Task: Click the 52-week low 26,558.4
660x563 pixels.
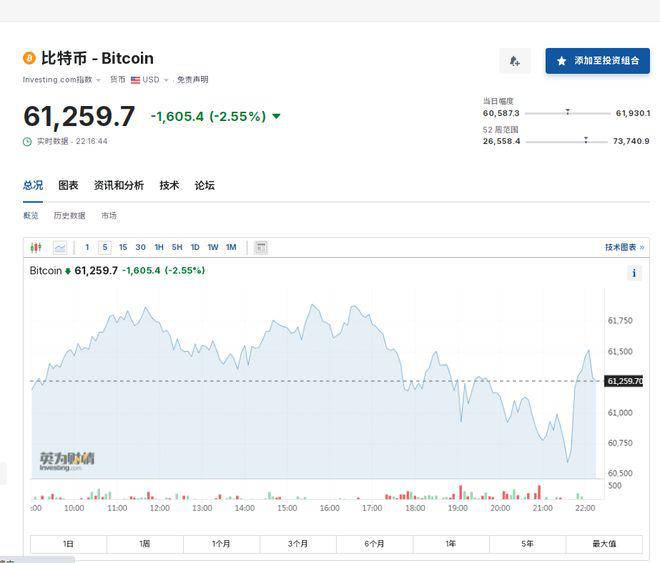Action: point(502,141)
